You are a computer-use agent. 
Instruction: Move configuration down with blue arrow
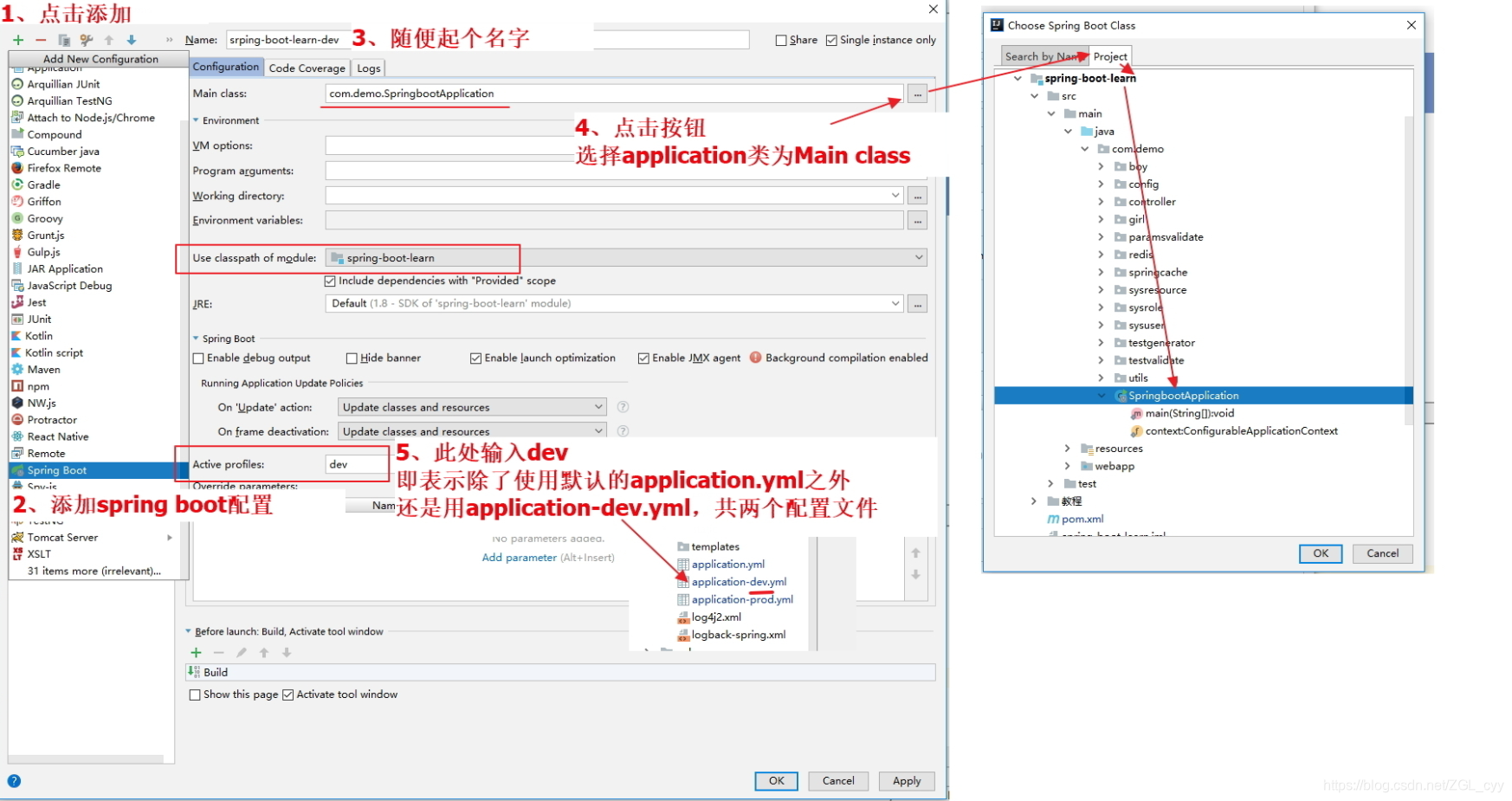[132, 40]
